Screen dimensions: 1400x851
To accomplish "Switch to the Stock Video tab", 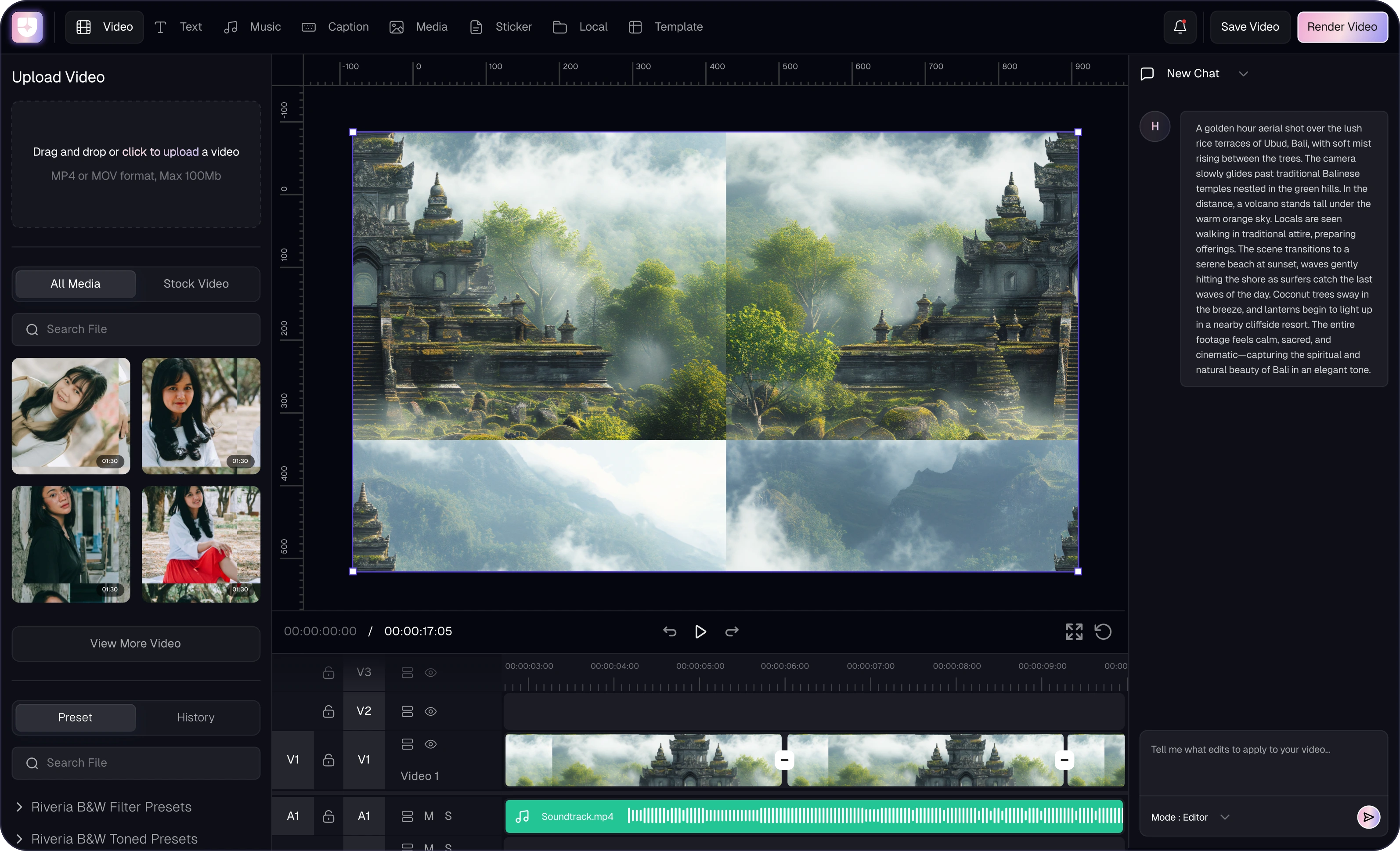I will (195, 284).
